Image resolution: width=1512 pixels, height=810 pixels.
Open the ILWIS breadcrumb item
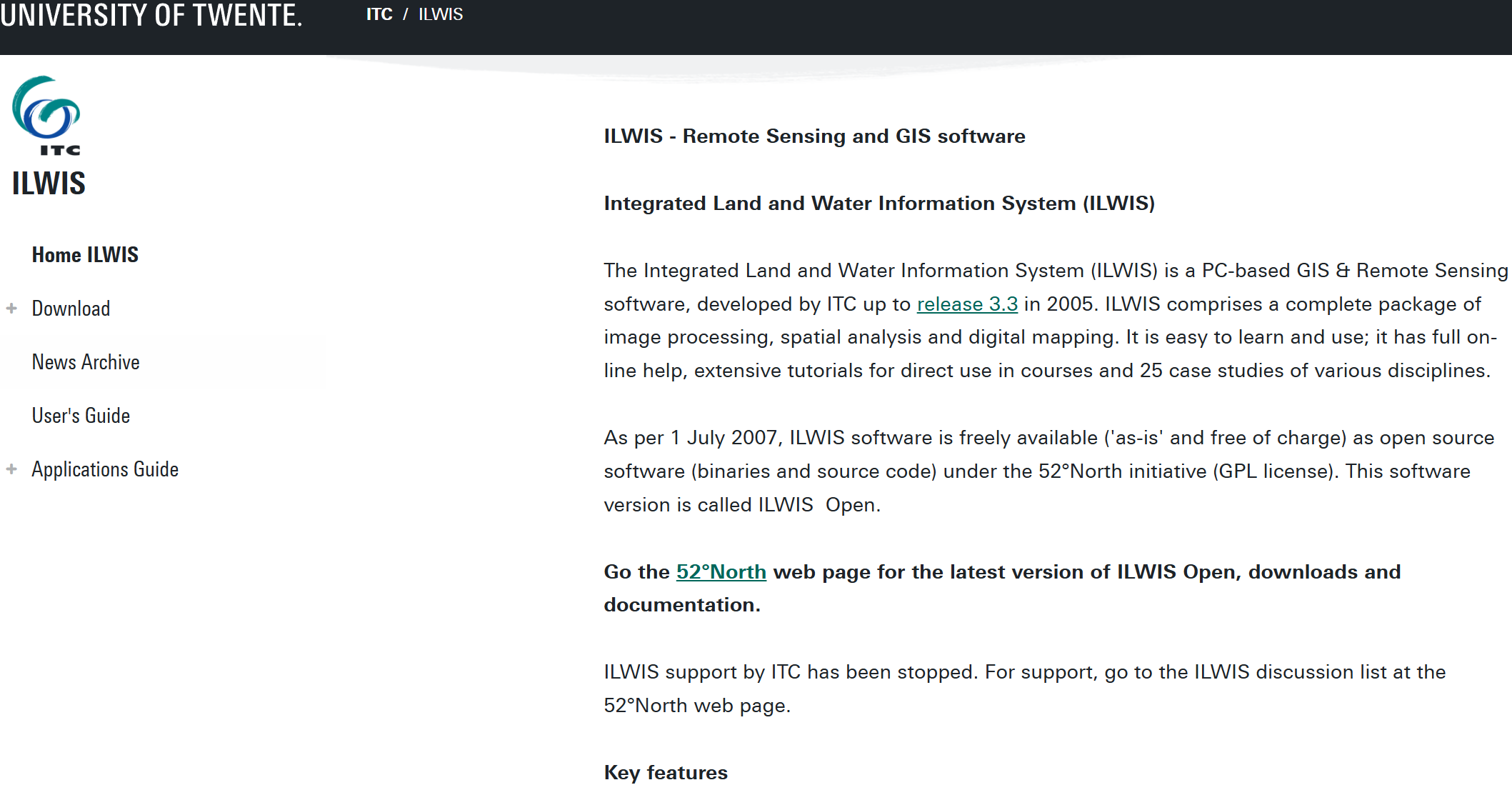(x=441, y=14)
